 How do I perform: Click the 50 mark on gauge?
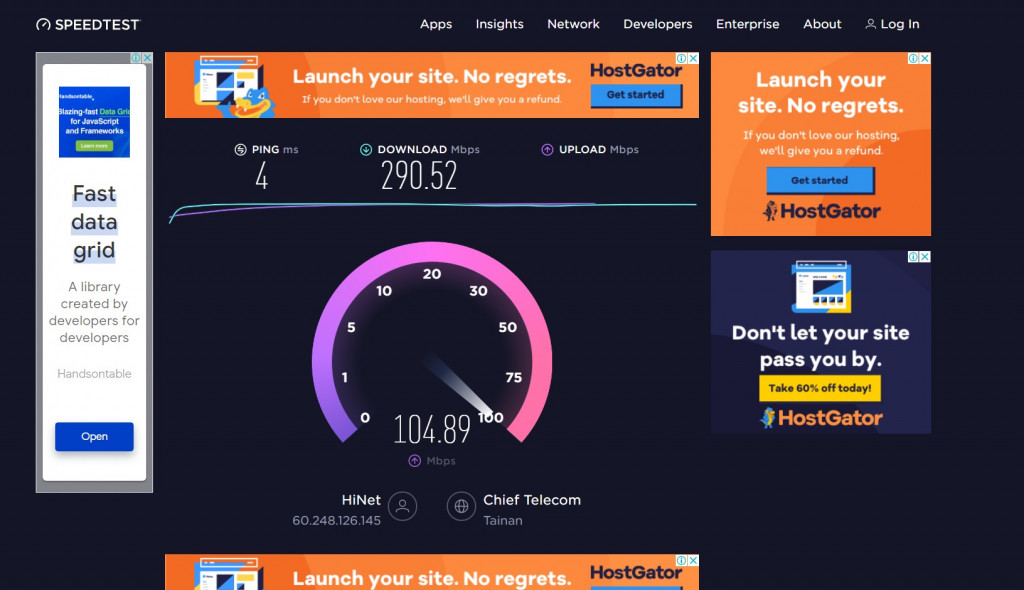tap(507, 327)
